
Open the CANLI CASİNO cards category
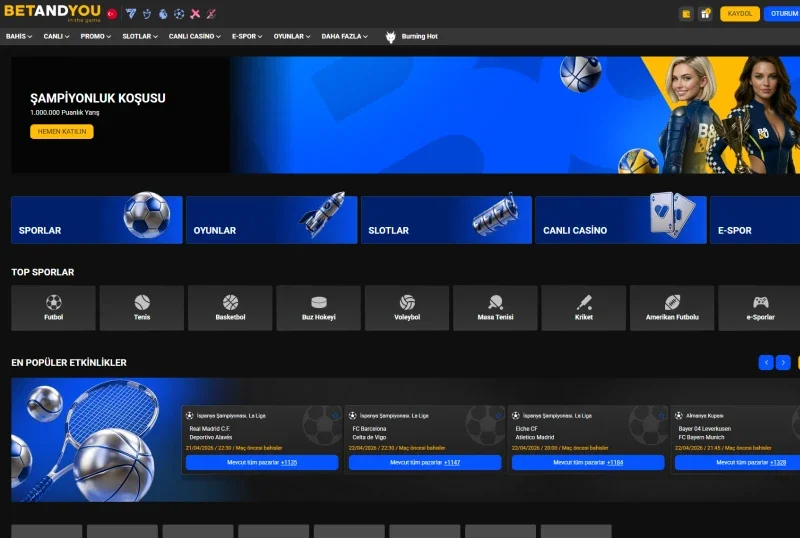pos(621,220)
